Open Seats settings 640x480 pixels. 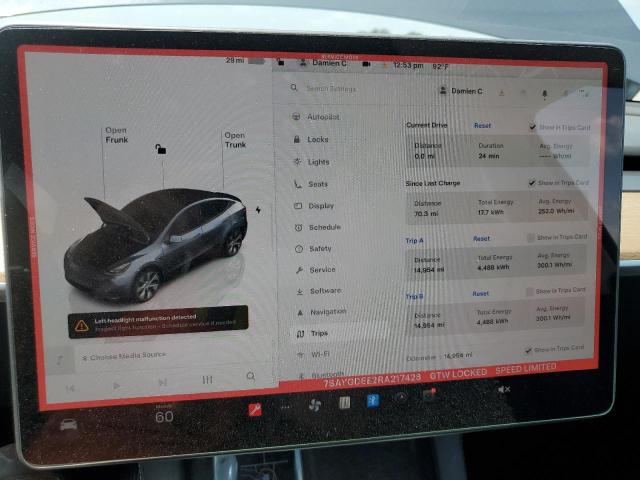click(x=311, y=184)
